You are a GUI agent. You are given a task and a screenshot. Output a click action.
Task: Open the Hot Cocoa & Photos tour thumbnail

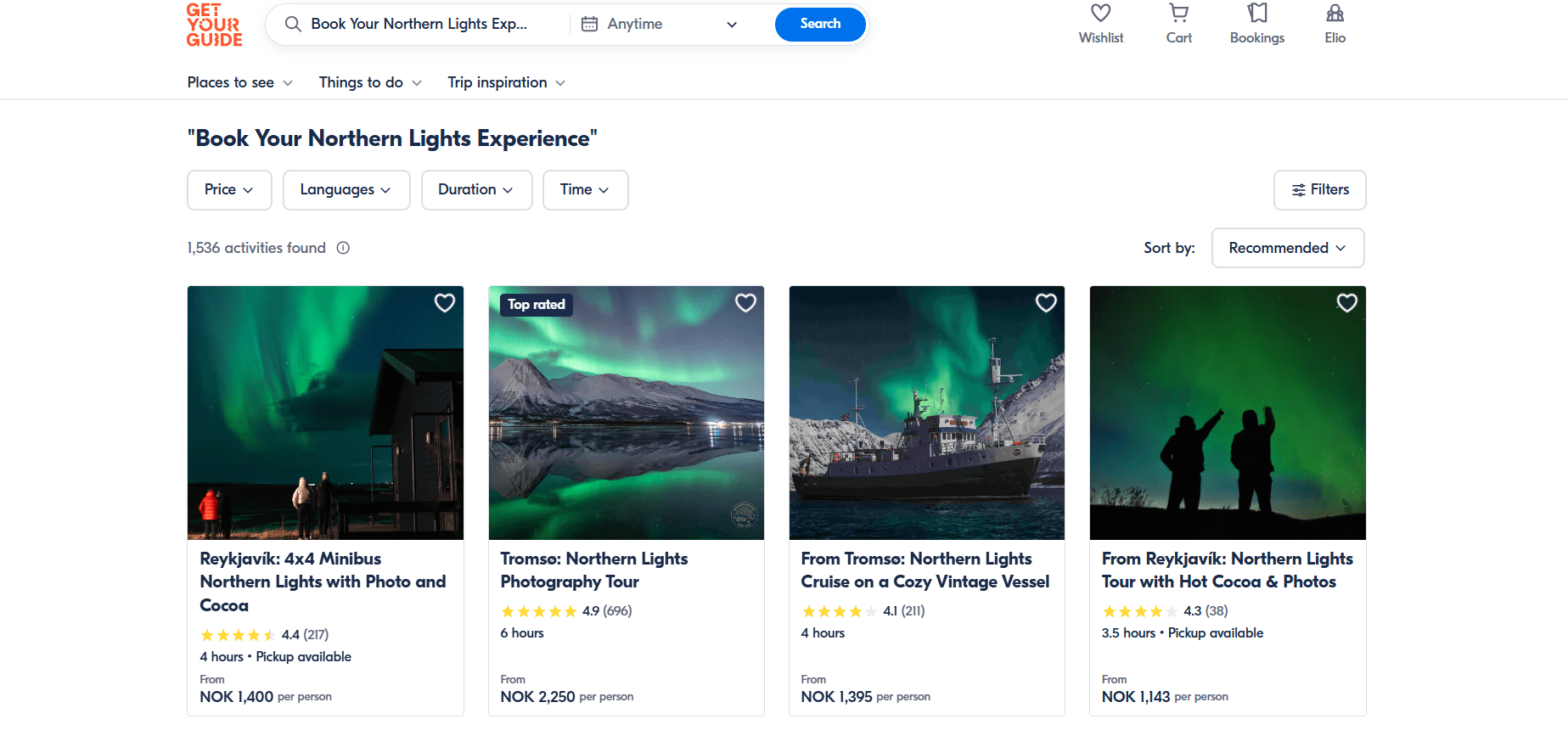(x=1227, y=413)
